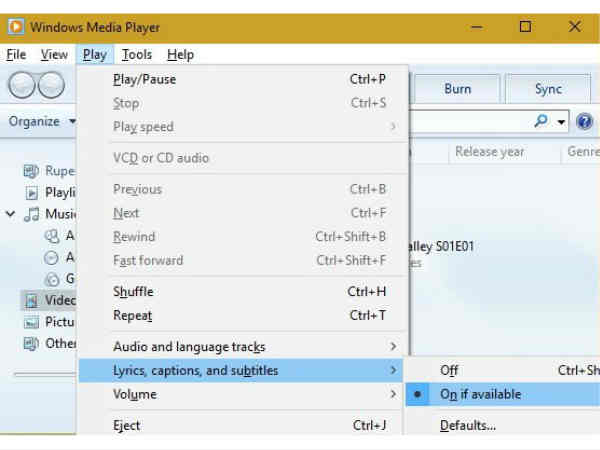The image size is (600, 450).
Task: Choose the Off subtitles option
Action: tap(503, 370)
